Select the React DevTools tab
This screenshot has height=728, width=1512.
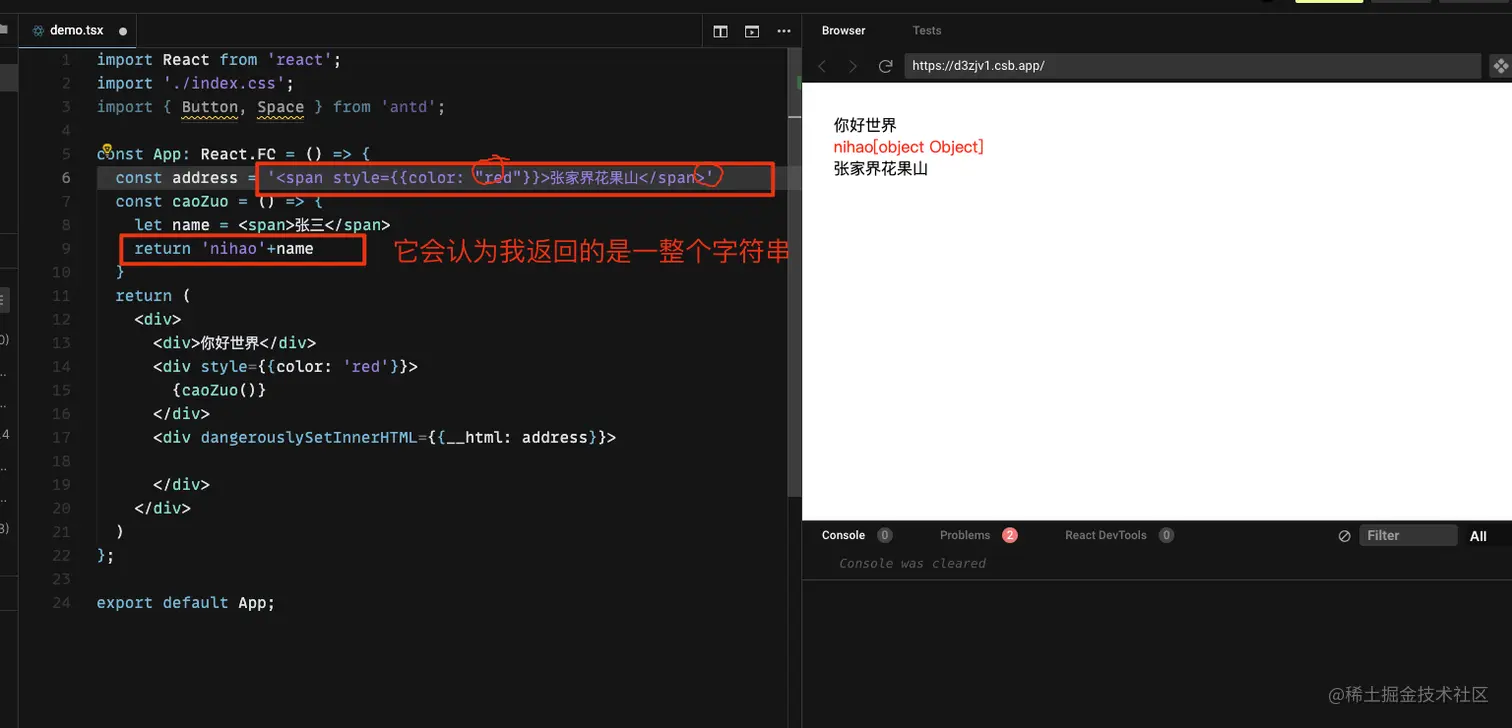click(1106, 535)
